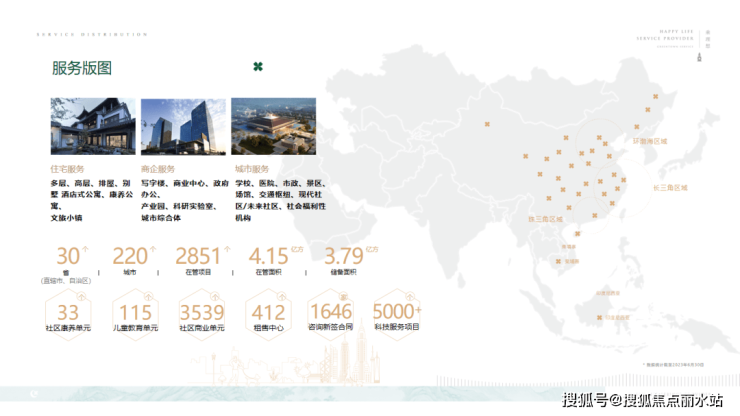Click the hexagon showing 5000+ 科技服务项目
The width and height of the screenshot is (740, 416).
tap(397, 314)
